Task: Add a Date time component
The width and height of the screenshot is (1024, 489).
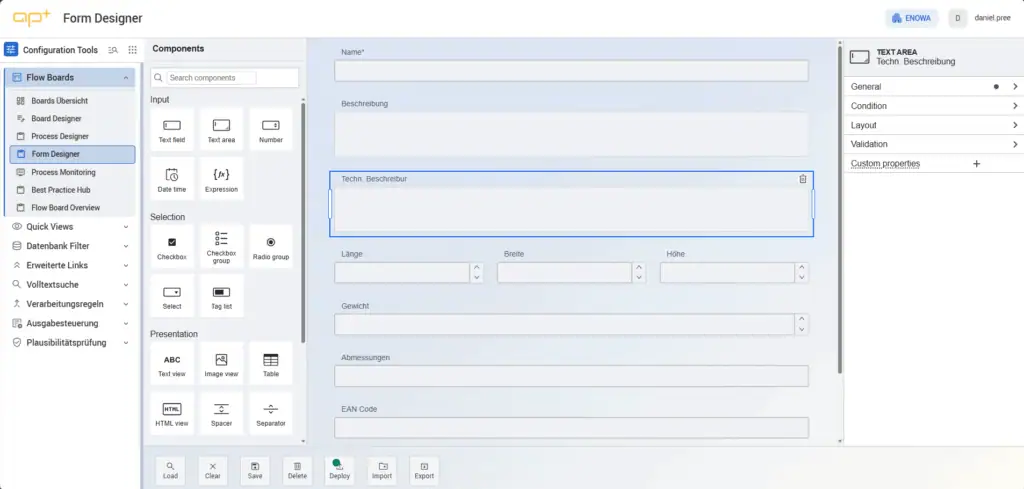Action: 172,178
